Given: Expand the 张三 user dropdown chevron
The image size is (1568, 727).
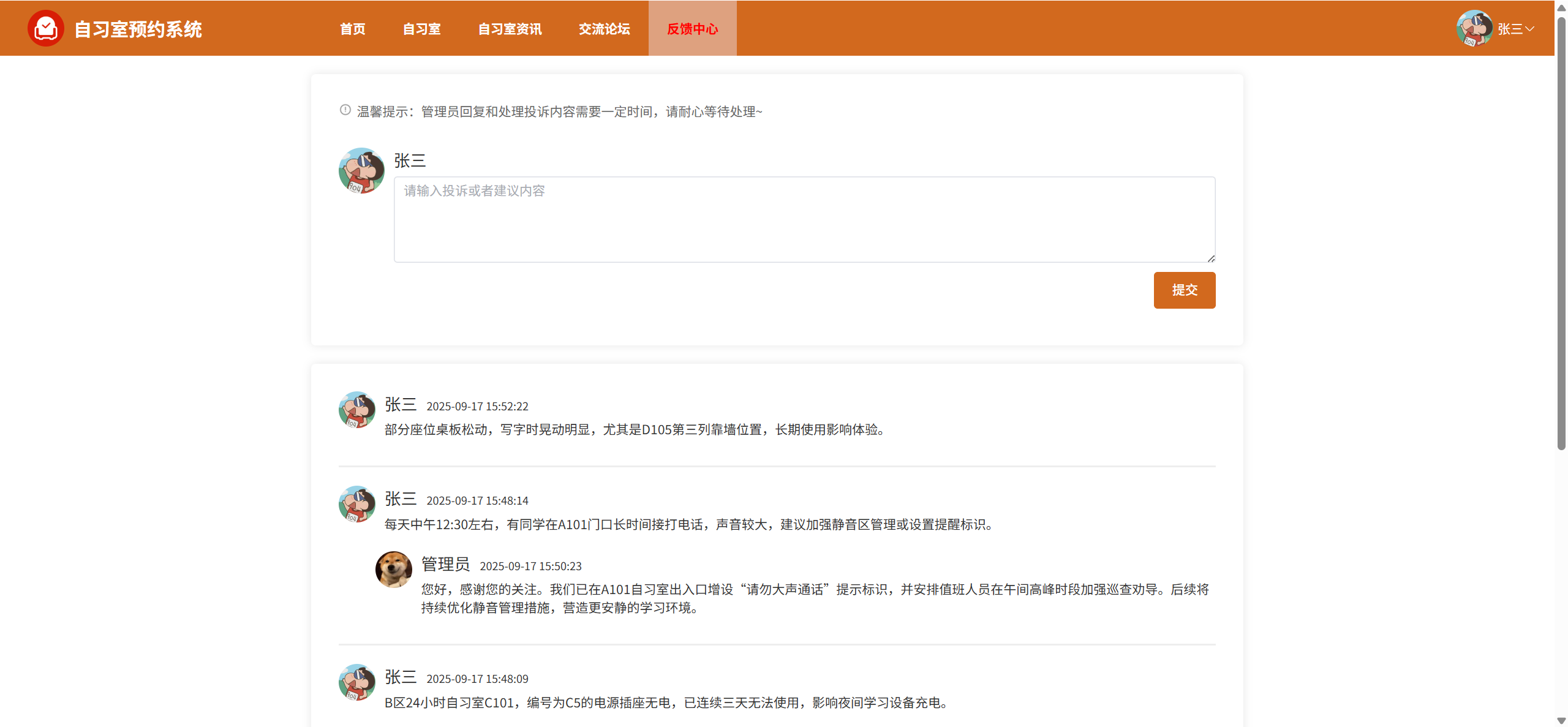Looking at the screenshot, I should click(1530, 29).
